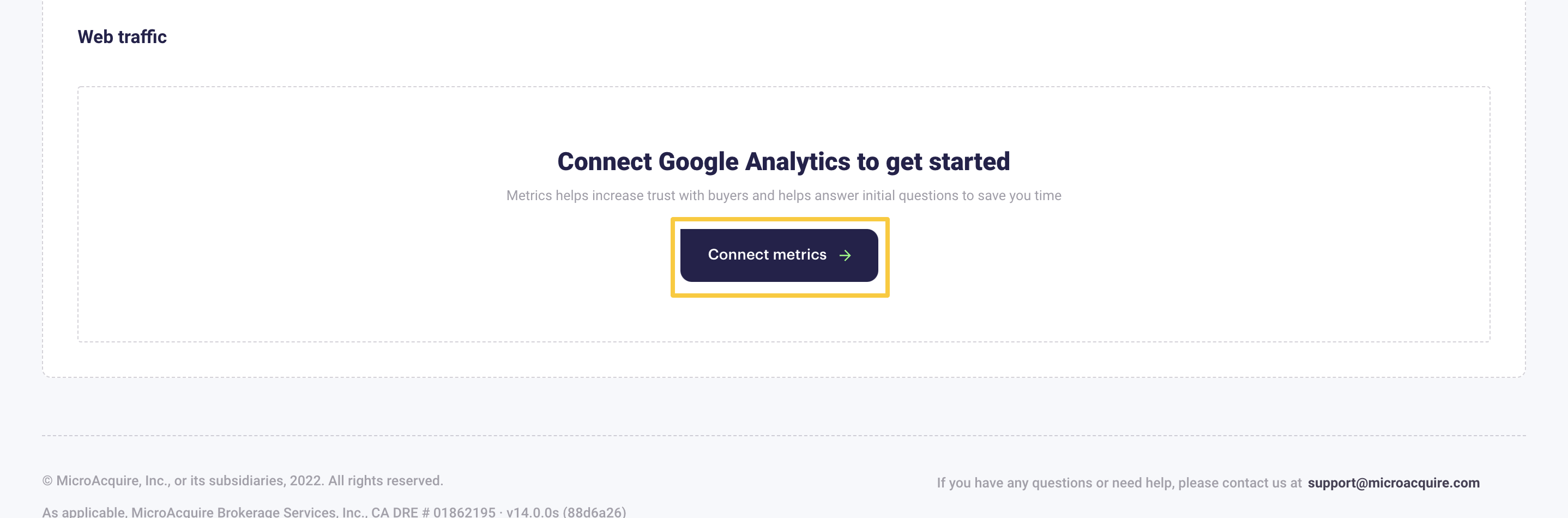Image resolution: width=1568 pixels, height=518 pixels.
Task: Click the 'Connect metrics' label text
Action: point(767,255)
